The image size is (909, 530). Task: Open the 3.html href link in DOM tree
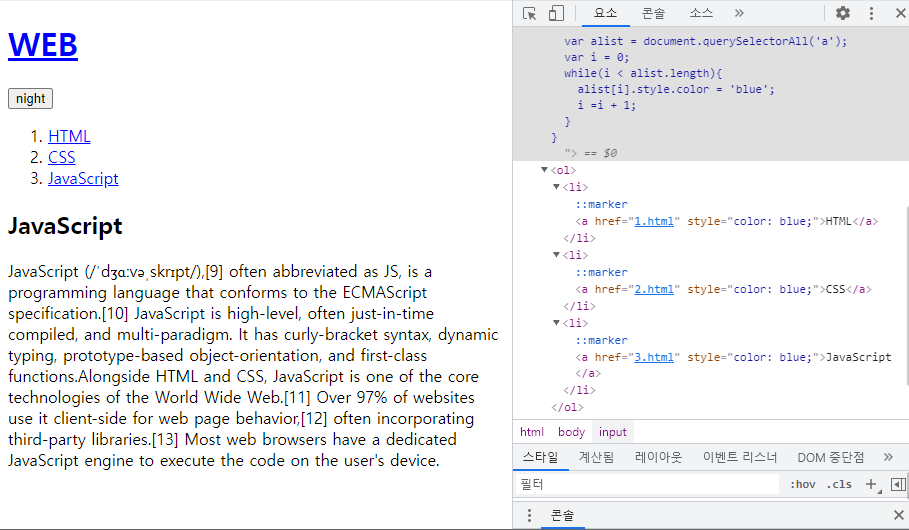click(654, 357)
